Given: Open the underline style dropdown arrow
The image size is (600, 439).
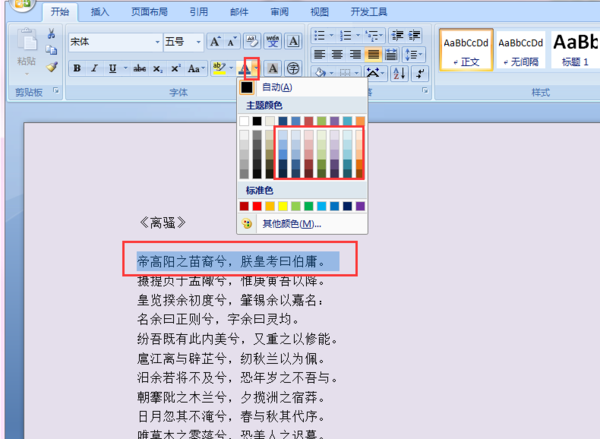Looking at the screenshot, I should tap(125, 69).
